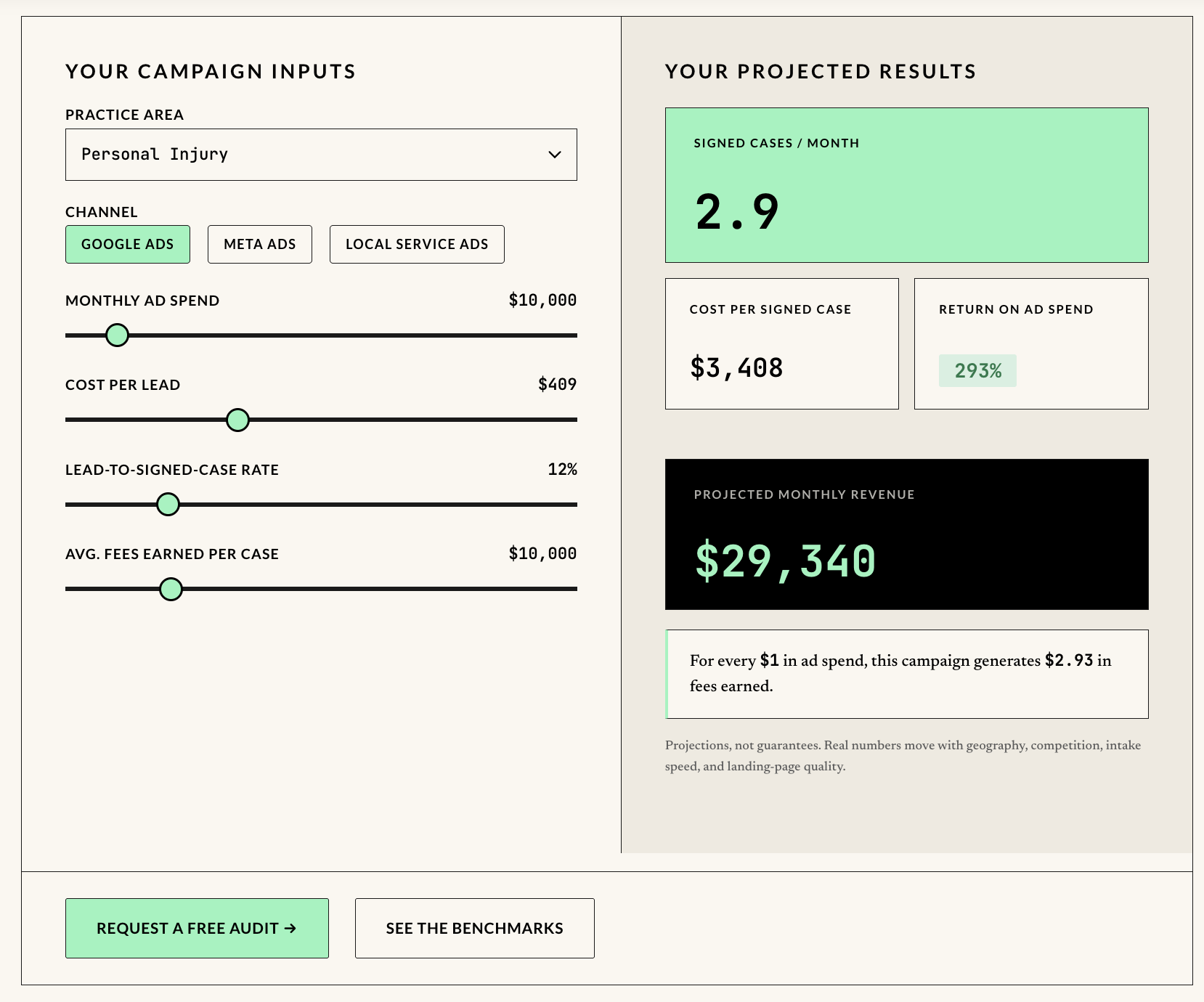Screen dimensions: 1204x1002
Task: Click the Projections, not guarantees disclaimer
Action: click(903, 756)
